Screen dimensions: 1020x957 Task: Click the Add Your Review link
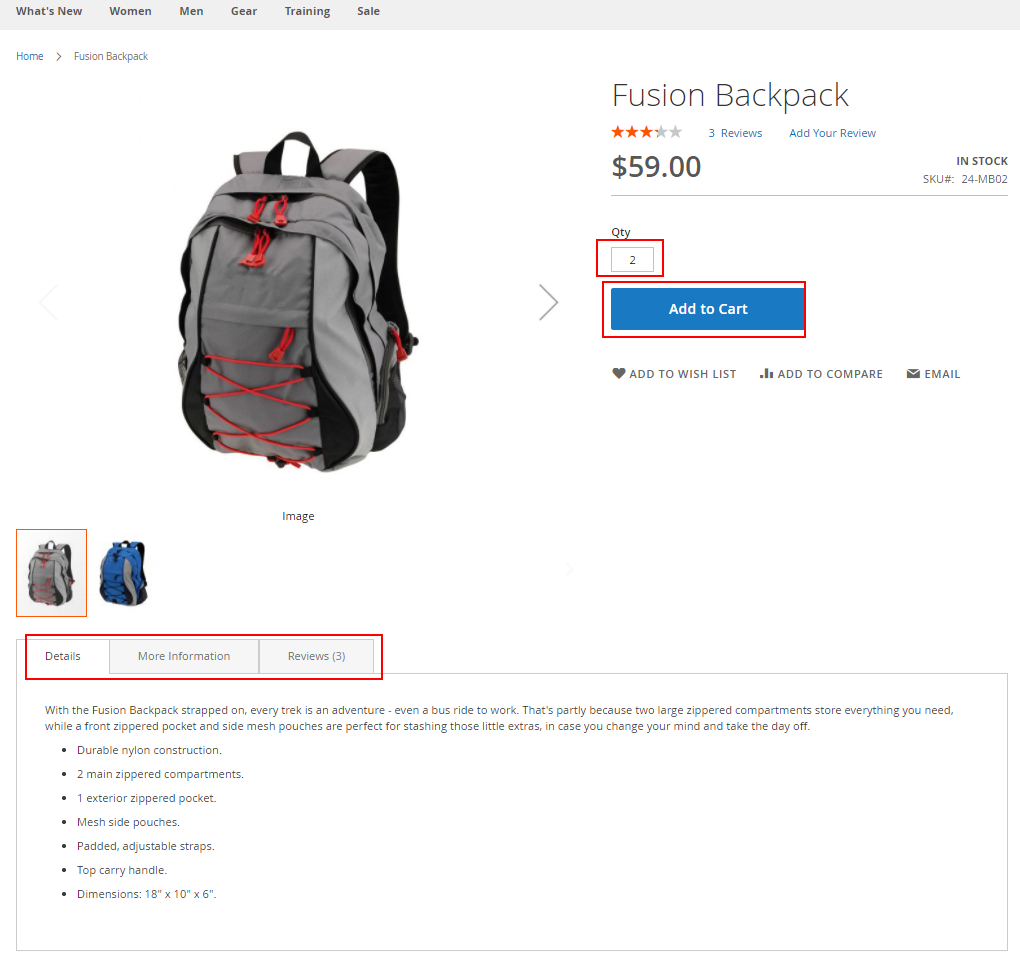click(x=832, y=133)
